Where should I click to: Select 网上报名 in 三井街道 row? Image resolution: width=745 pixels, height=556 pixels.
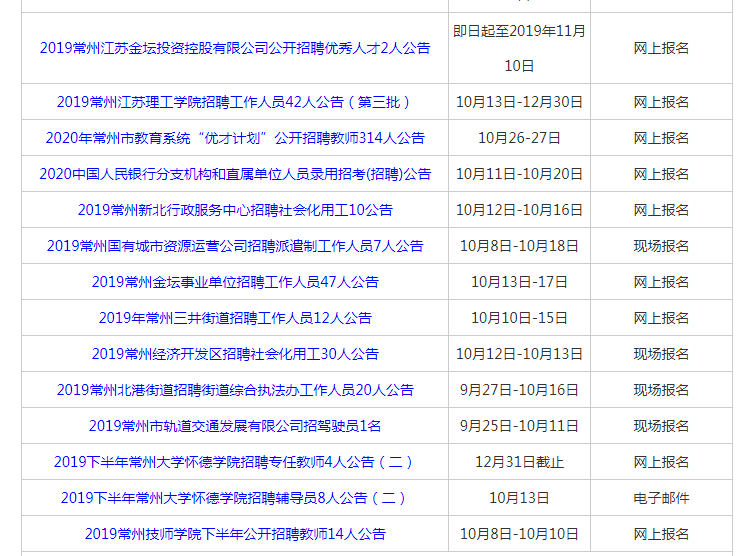661,318
